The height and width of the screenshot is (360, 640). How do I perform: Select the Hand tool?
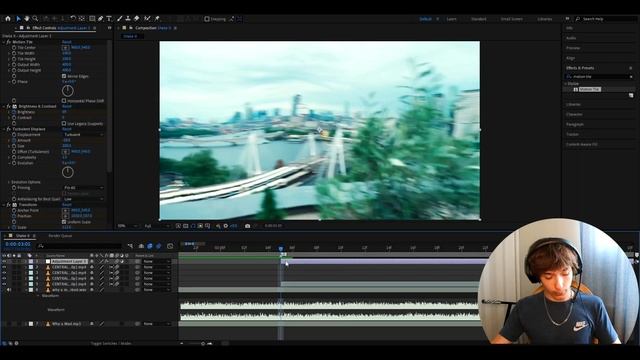pos(27,18)
